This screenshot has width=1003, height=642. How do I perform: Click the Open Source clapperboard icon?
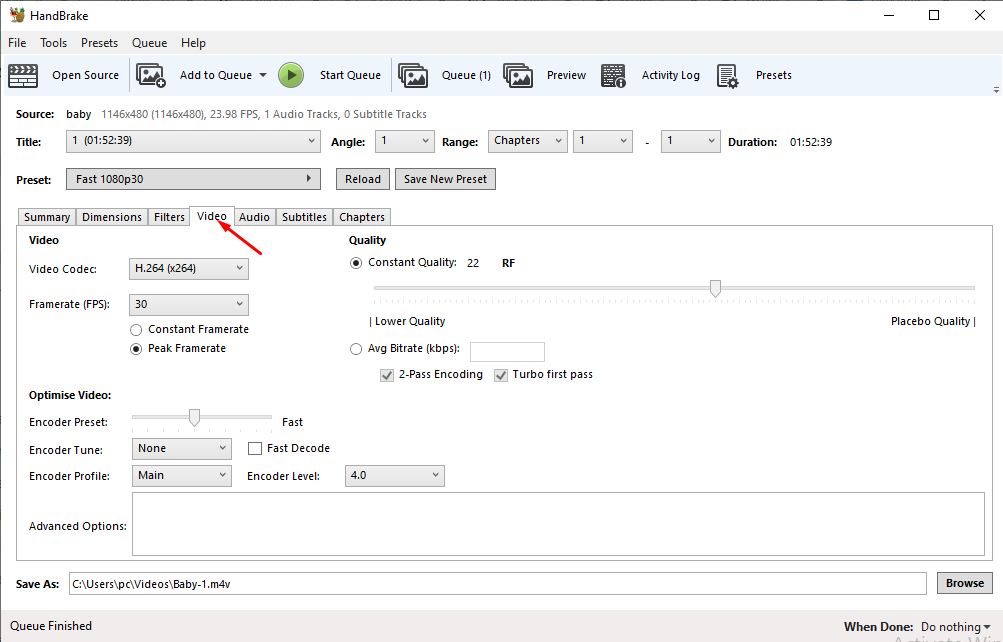pos(23,75)
